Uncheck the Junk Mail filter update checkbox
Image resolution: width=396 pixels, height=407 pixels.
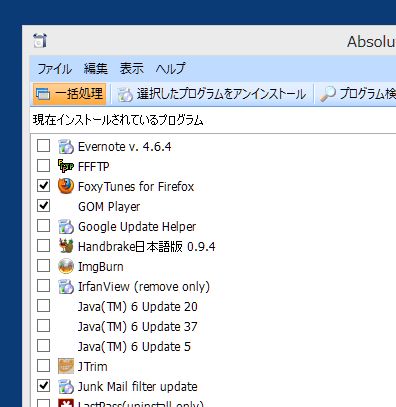tap(44, 386)
